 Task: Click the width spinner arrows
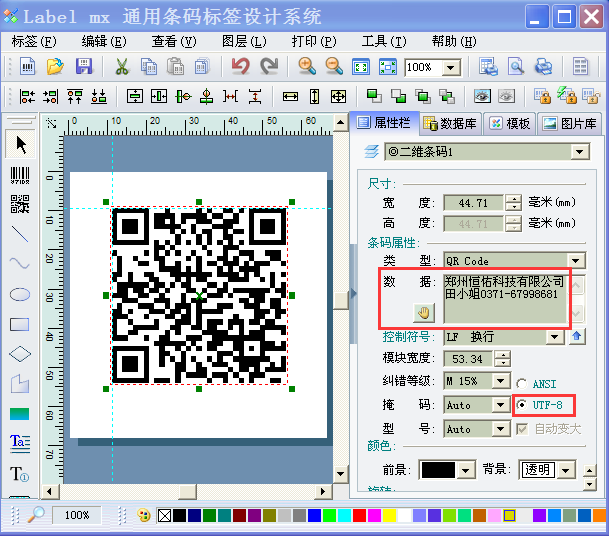[514, 202]
